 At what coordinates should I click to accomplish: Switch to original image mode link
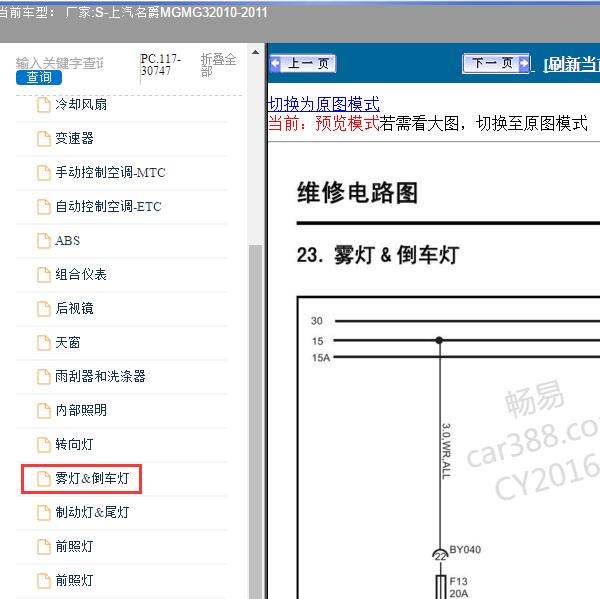[x=324, y=103]
